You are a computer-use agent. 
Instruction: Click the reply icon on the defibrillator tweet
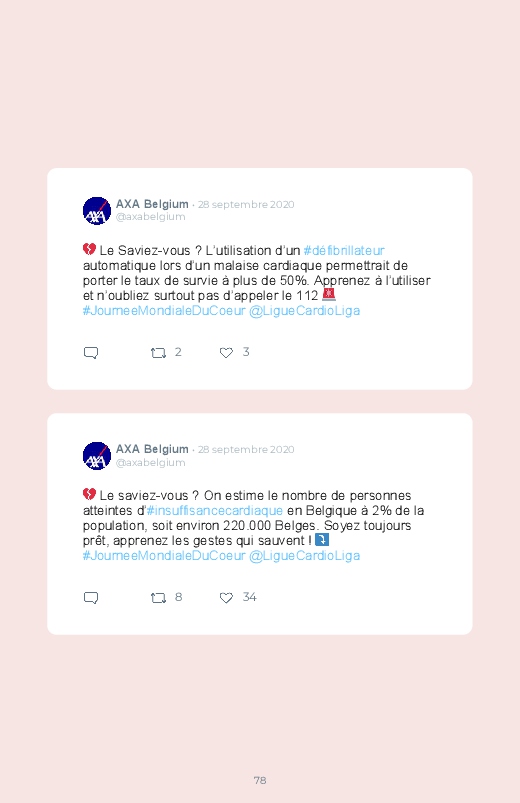91,353
